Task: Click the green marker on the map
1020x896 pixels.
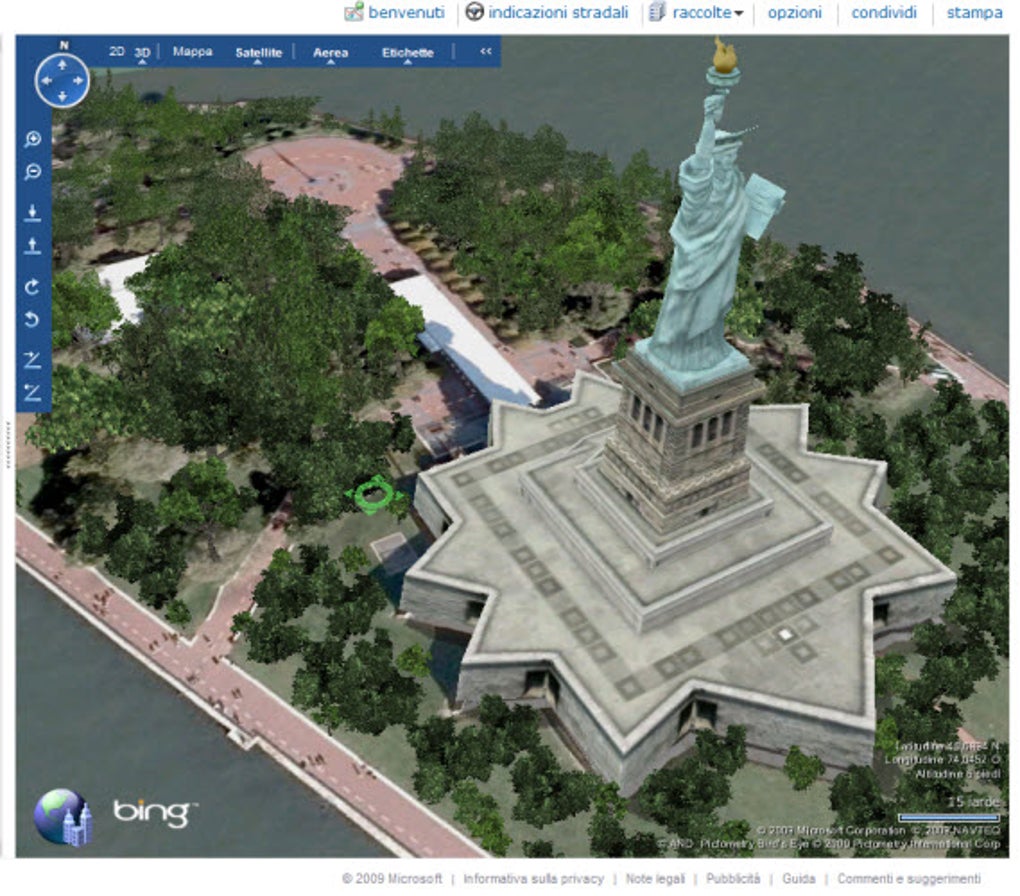Action: tap(373, 495)
